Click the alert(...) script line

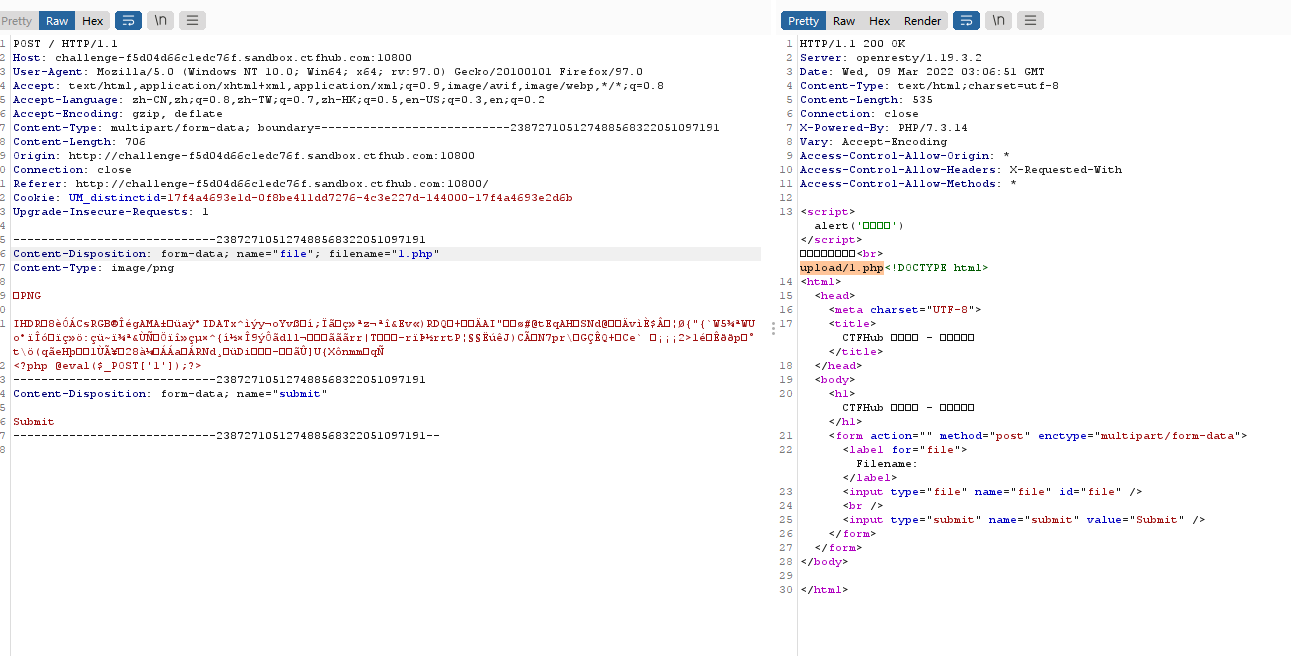859,226
